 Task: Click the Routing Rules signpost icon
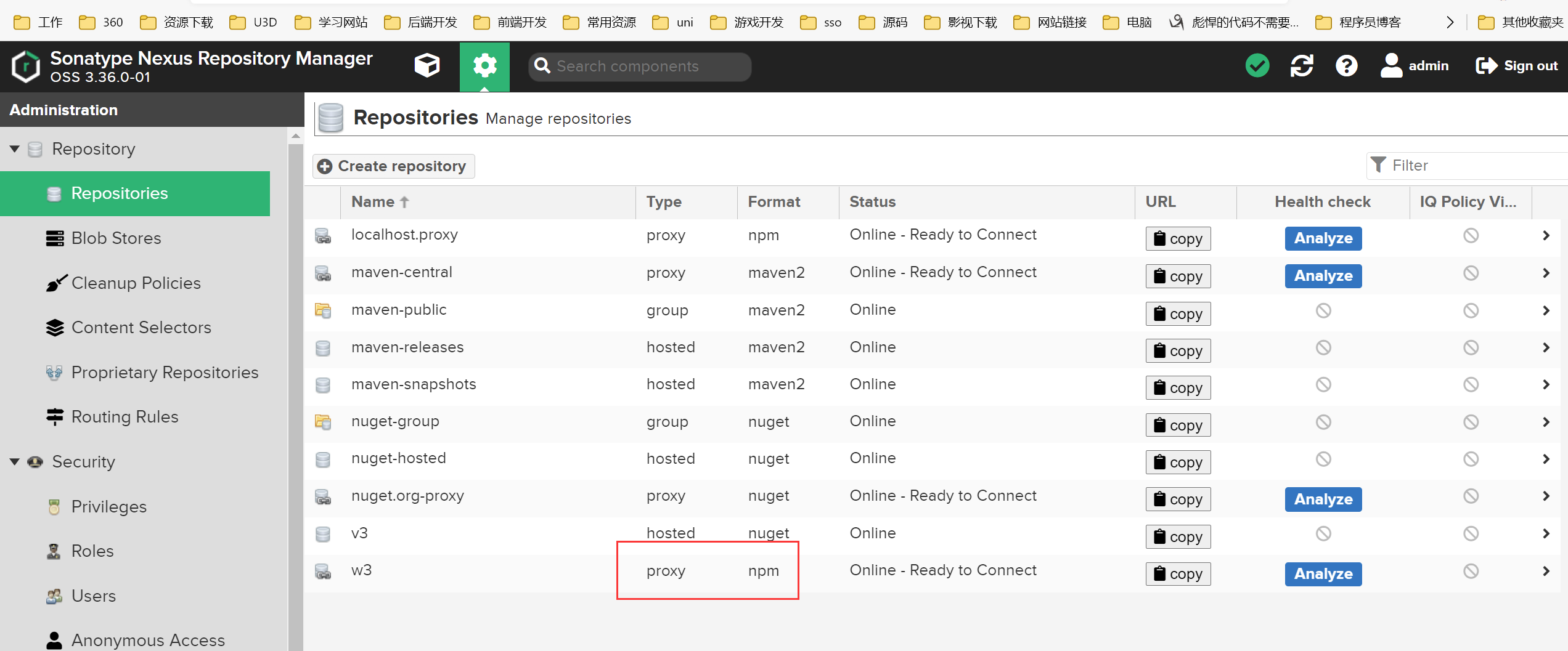click(x=55, y=417)
